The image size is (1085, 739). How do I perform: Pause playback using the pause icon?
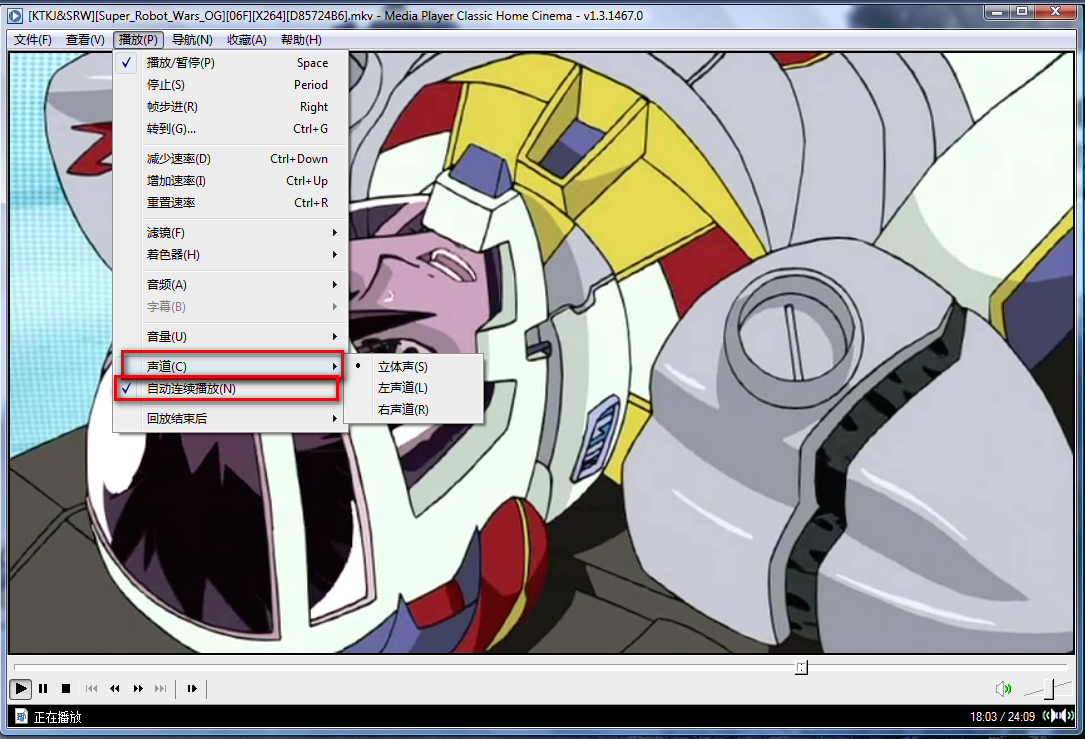pyautogui.click(x=43, y=688)
